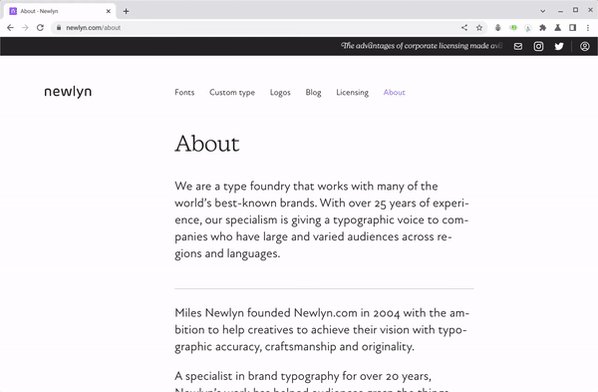598x392 pixels.
Task: Click the newlyn logo to go home
Action: tap(68, 92)
